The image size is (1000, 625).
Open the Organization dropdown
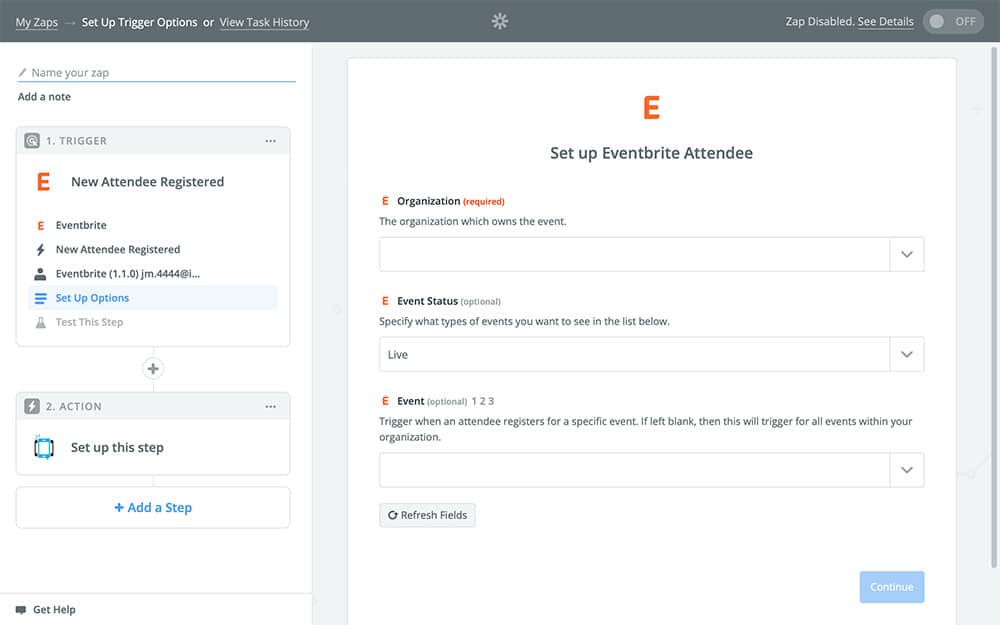pos(906,255)
